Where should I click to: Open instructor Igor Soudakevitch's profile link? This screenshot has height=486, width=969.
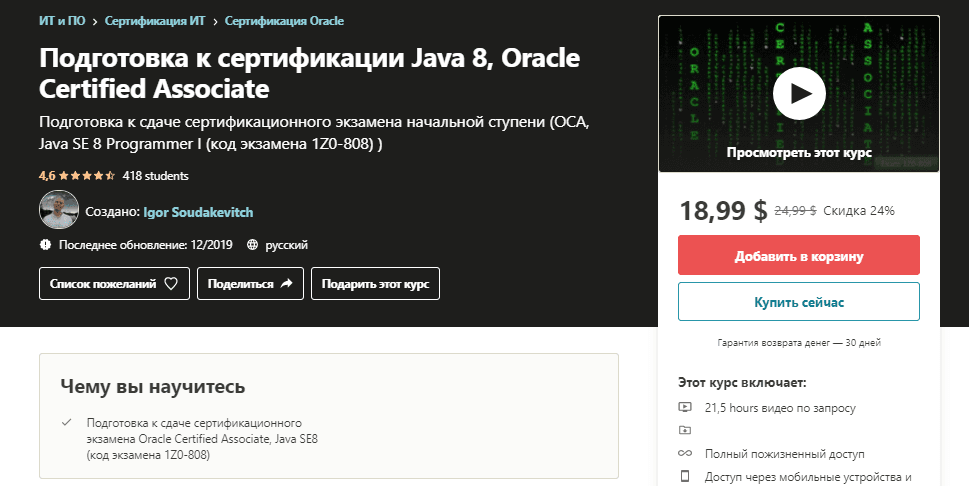(x=198, y=212)
